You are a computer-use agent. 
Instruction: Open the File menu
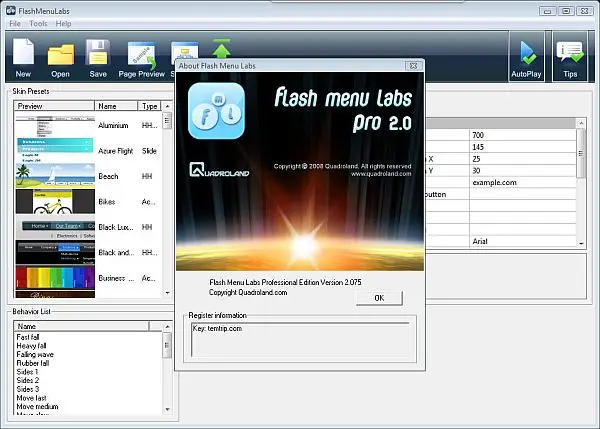(15, 24)
